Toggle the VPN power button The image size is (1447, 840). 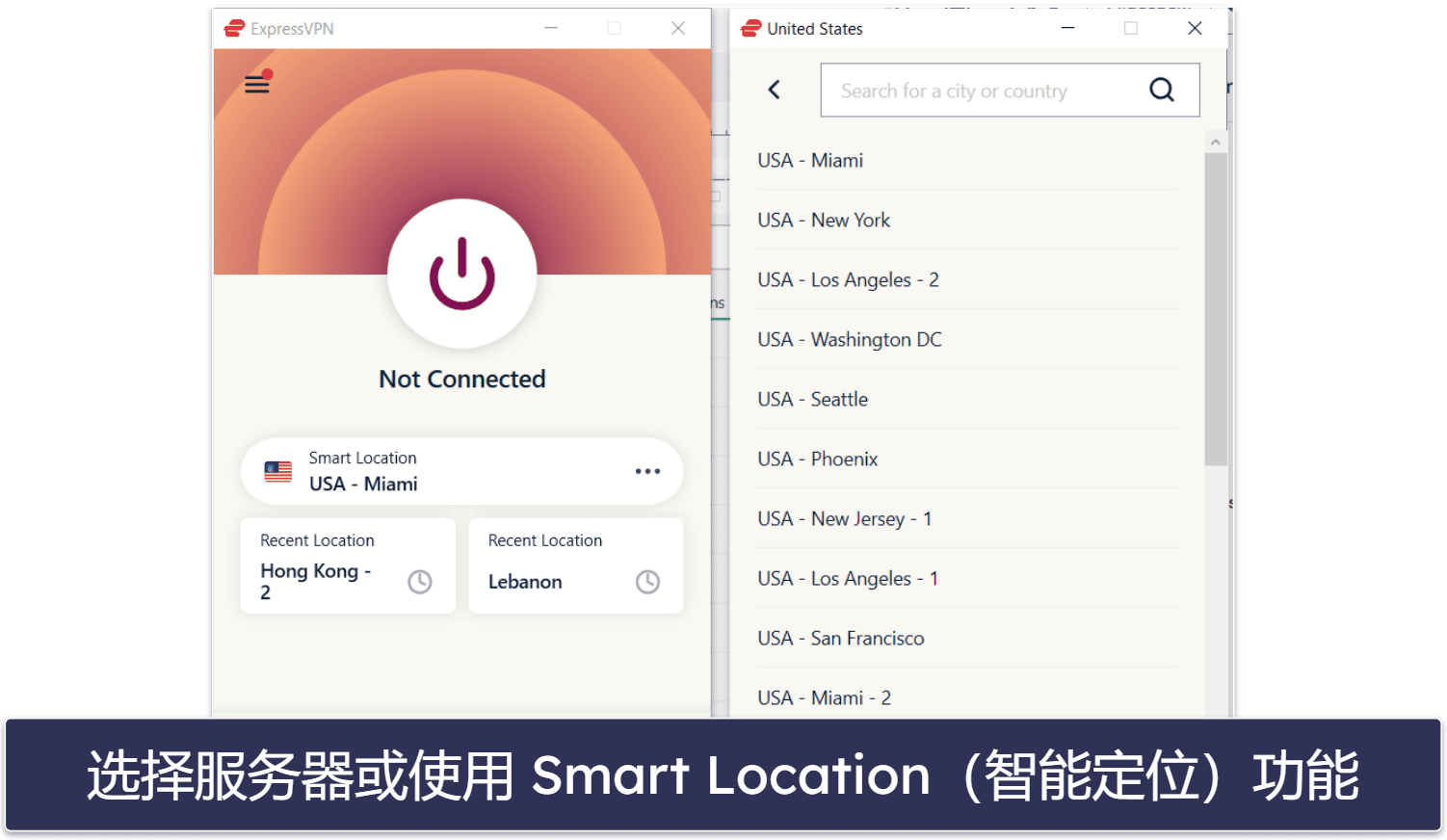(462, 274)
